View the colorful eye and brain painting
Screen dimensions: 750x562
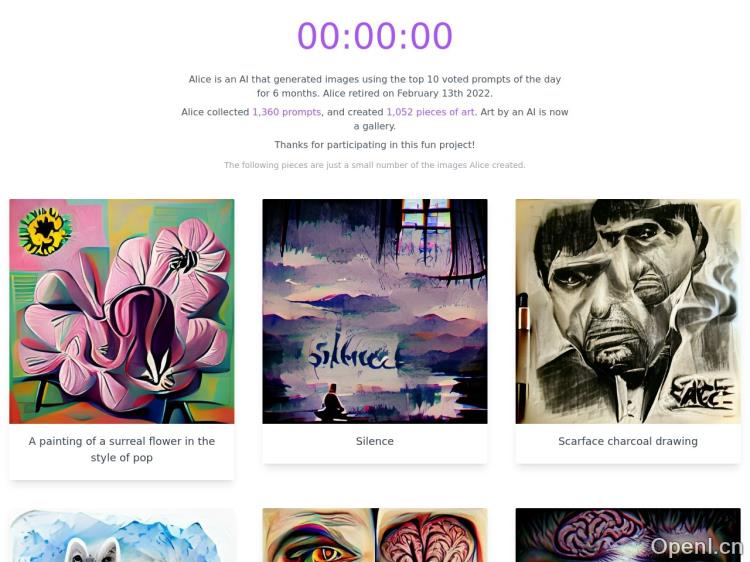click(x=375, y=535)
